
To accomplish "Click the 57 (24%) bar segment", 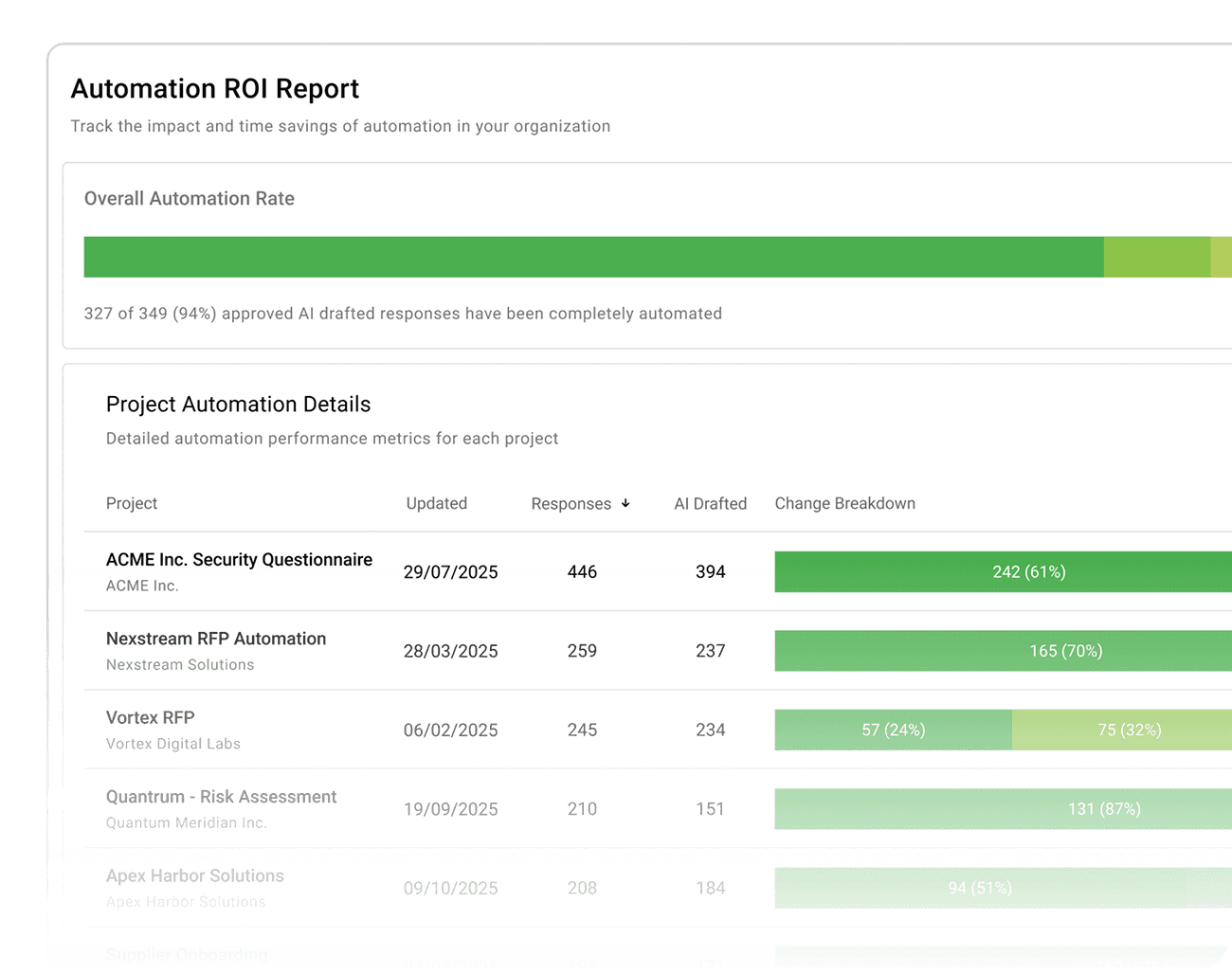I will (x=894, y=730).
